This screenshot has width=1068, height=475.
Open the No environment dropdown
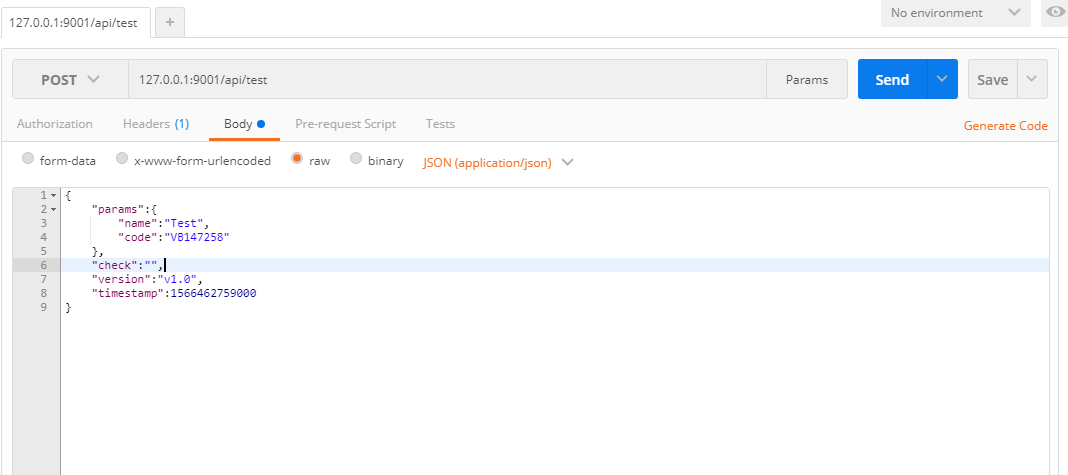[x=955, y=13]
